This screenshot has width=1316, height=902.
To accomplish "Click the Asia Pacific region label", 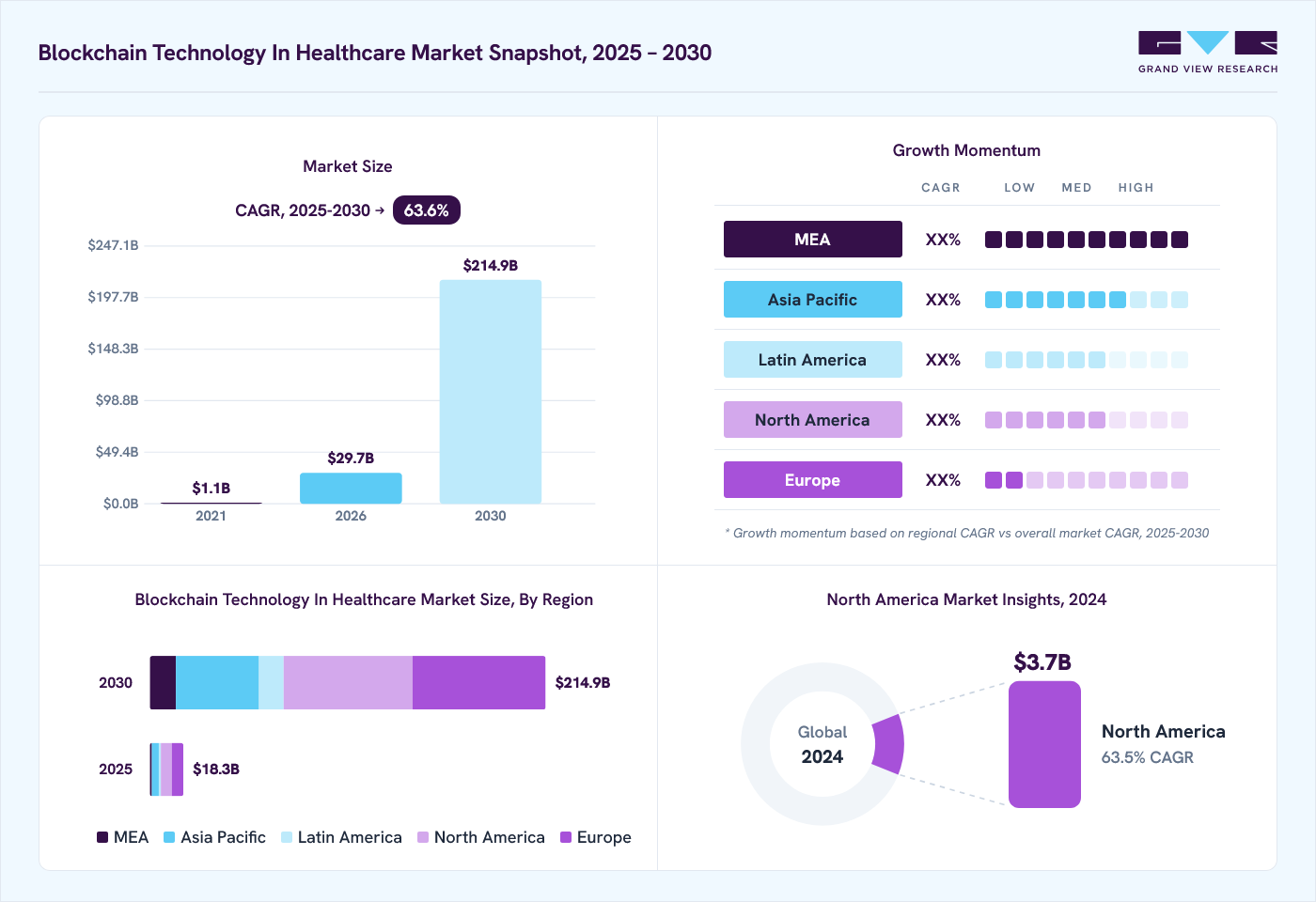I will pyautogui.click(x=813, y=300).
